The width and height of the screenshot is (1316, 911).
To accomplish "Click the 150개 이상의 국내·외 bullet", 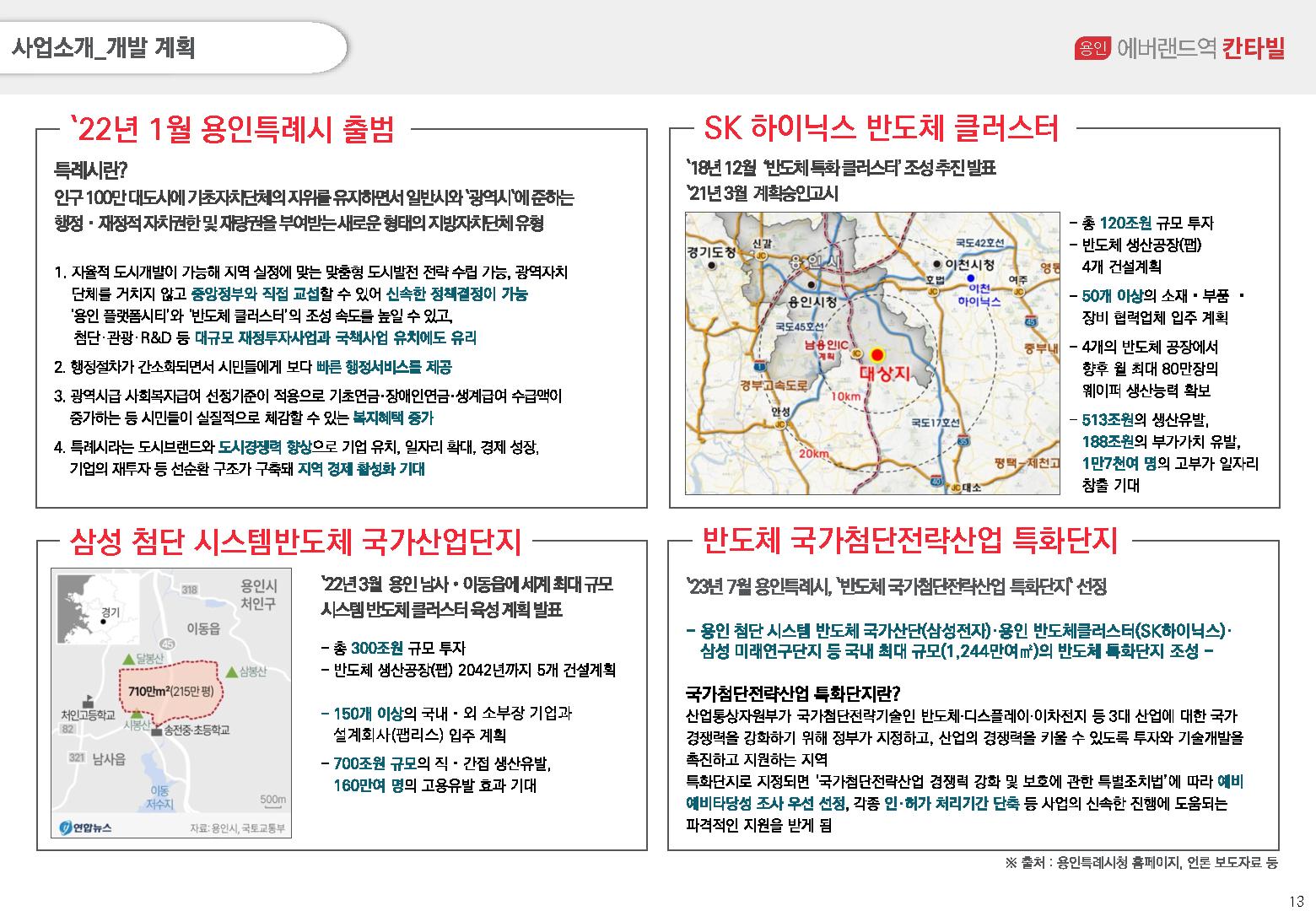I will tap(446, 725).
